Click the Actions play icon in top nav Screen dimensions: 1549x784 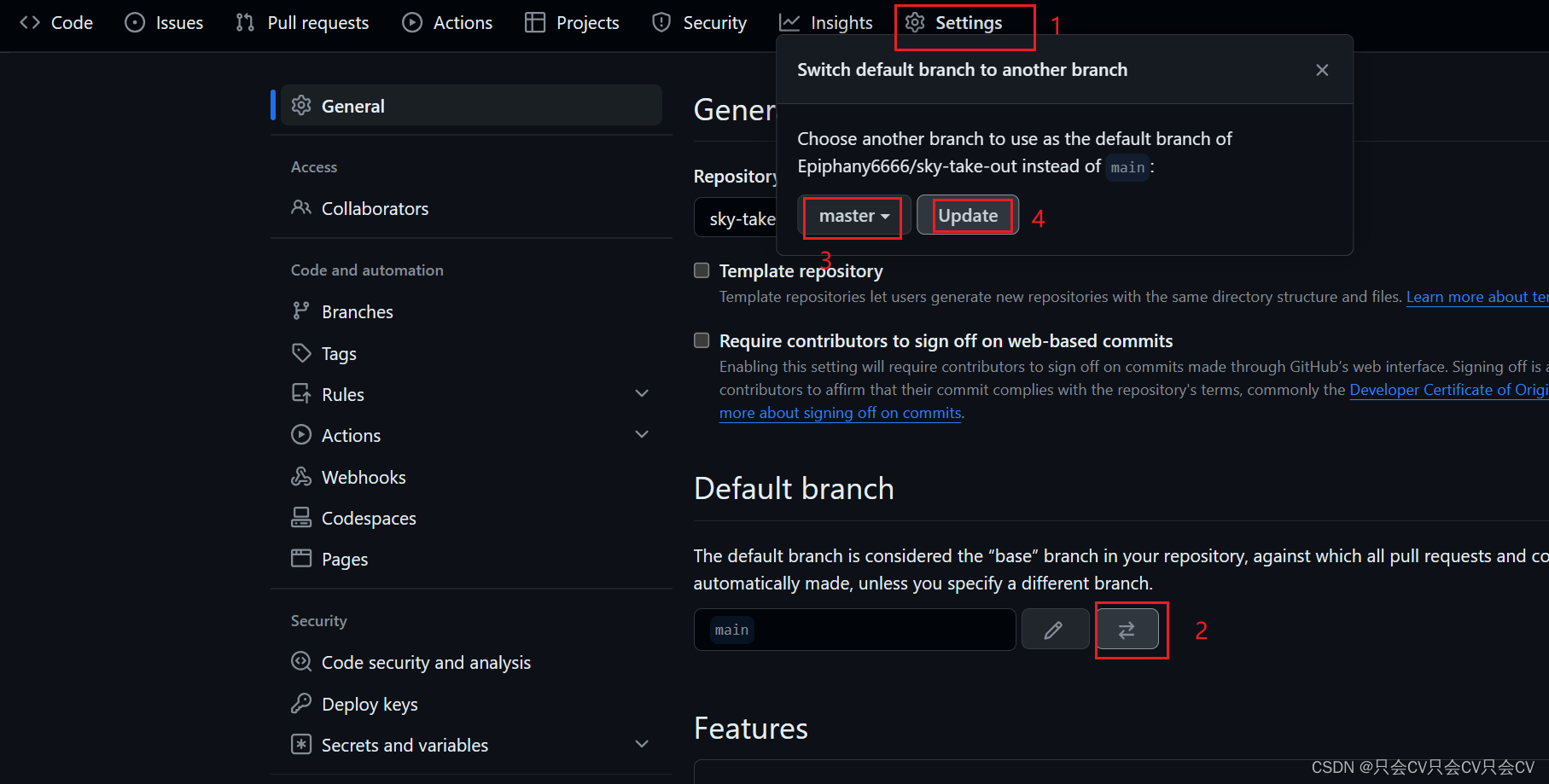[412, 23]
